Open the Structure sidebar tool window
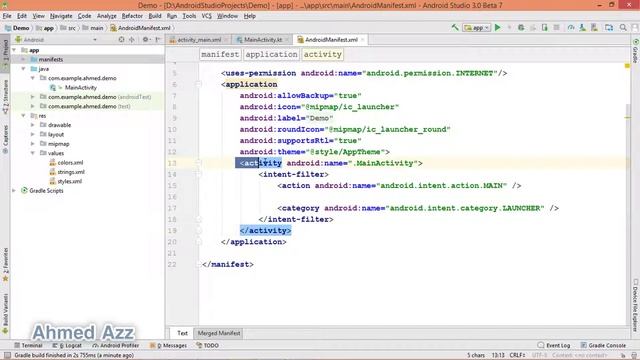This screenshot has height=360, width=640. (x=5, y=97)
